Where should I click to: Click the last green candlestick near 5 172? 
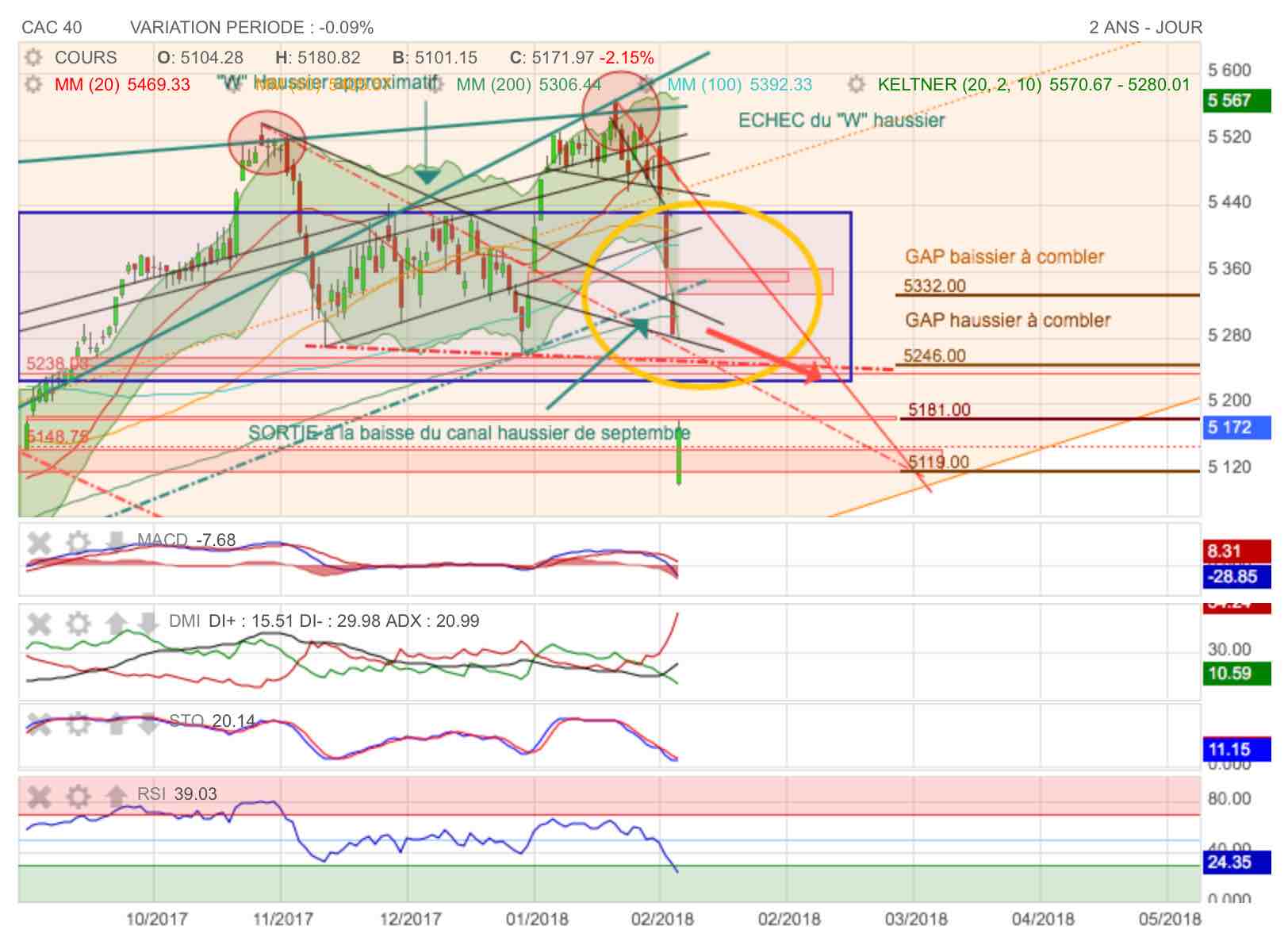pos(680,453)
